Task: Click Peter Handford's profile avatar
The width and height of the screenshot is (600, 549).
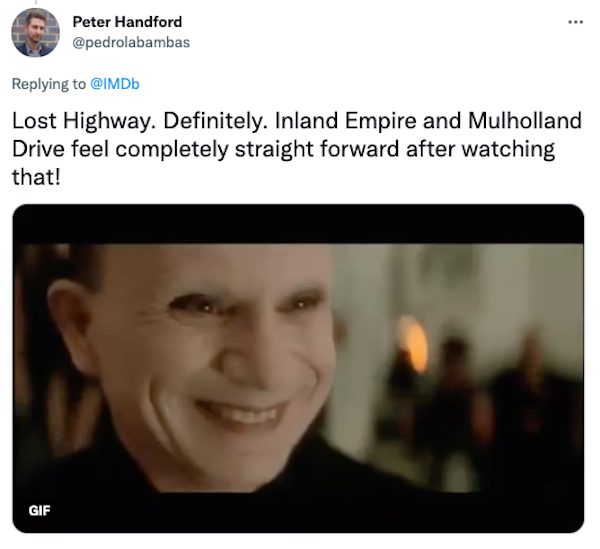Action: coord(35,33)
